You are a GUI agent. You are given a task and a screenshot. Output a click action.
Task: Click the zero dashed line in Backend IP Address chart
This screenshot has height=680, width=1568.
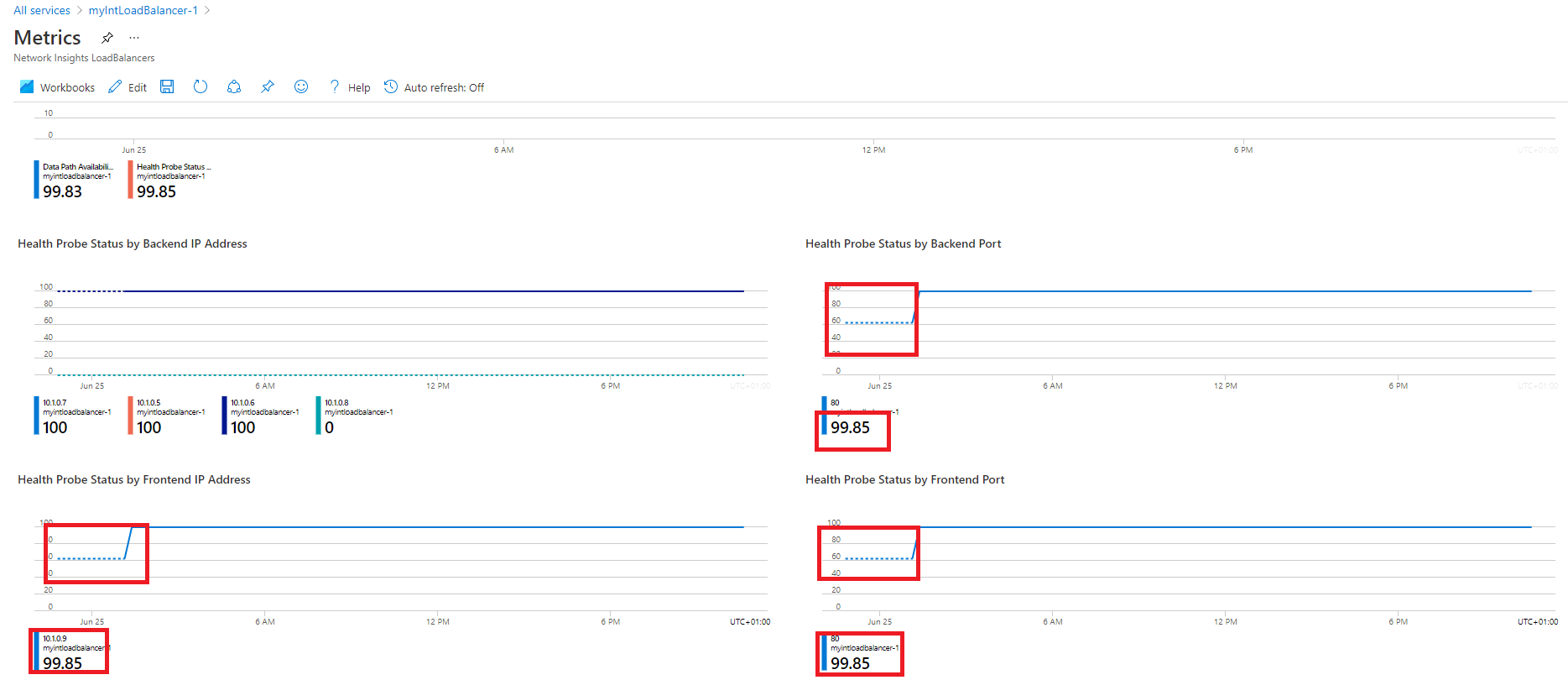click(x=401, y=375)
